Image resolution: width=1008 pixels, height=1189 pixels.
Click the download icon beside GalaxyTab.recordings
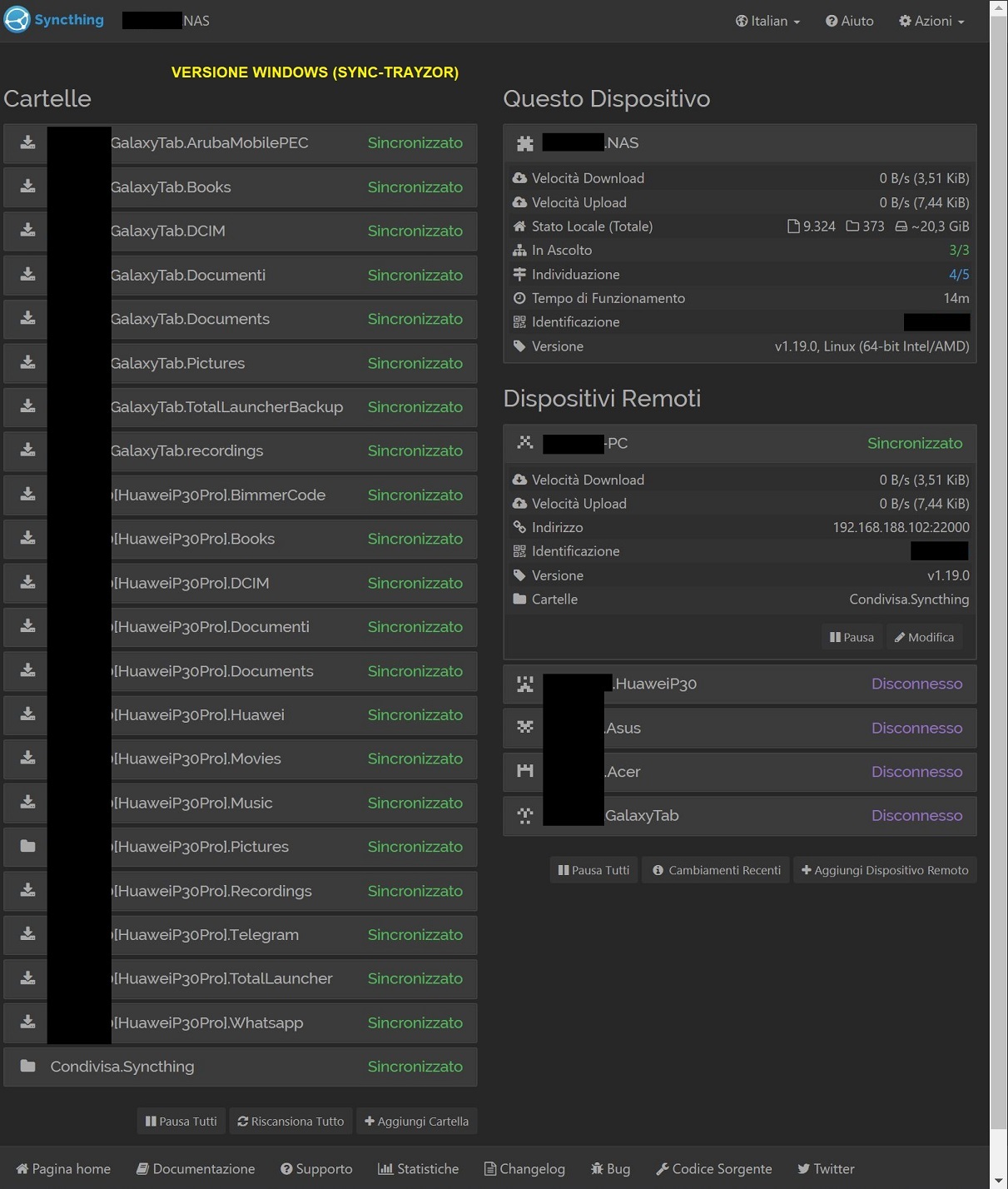tap(27, 450)
